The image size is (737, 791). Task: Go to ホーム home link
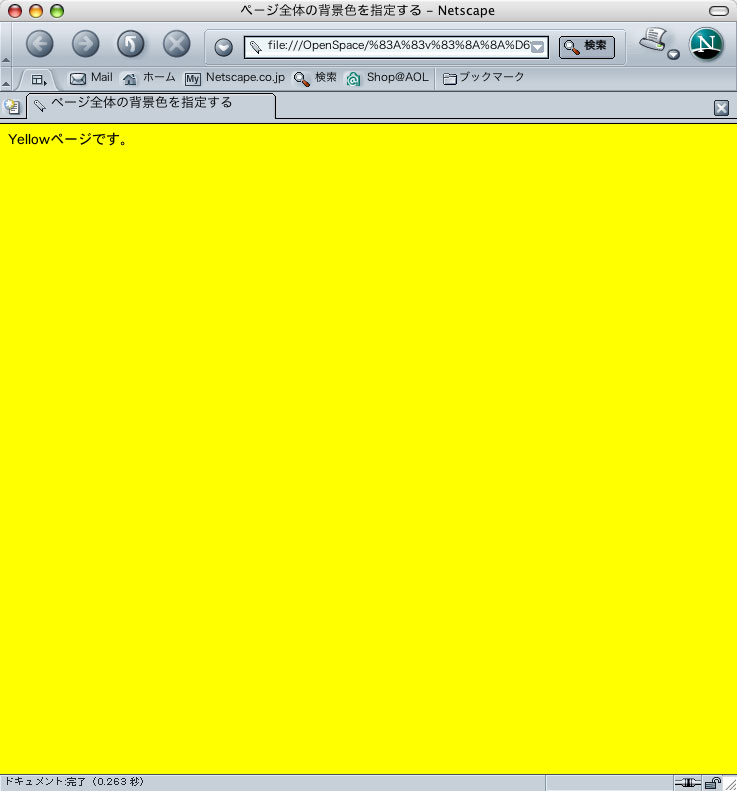point(149,78)
